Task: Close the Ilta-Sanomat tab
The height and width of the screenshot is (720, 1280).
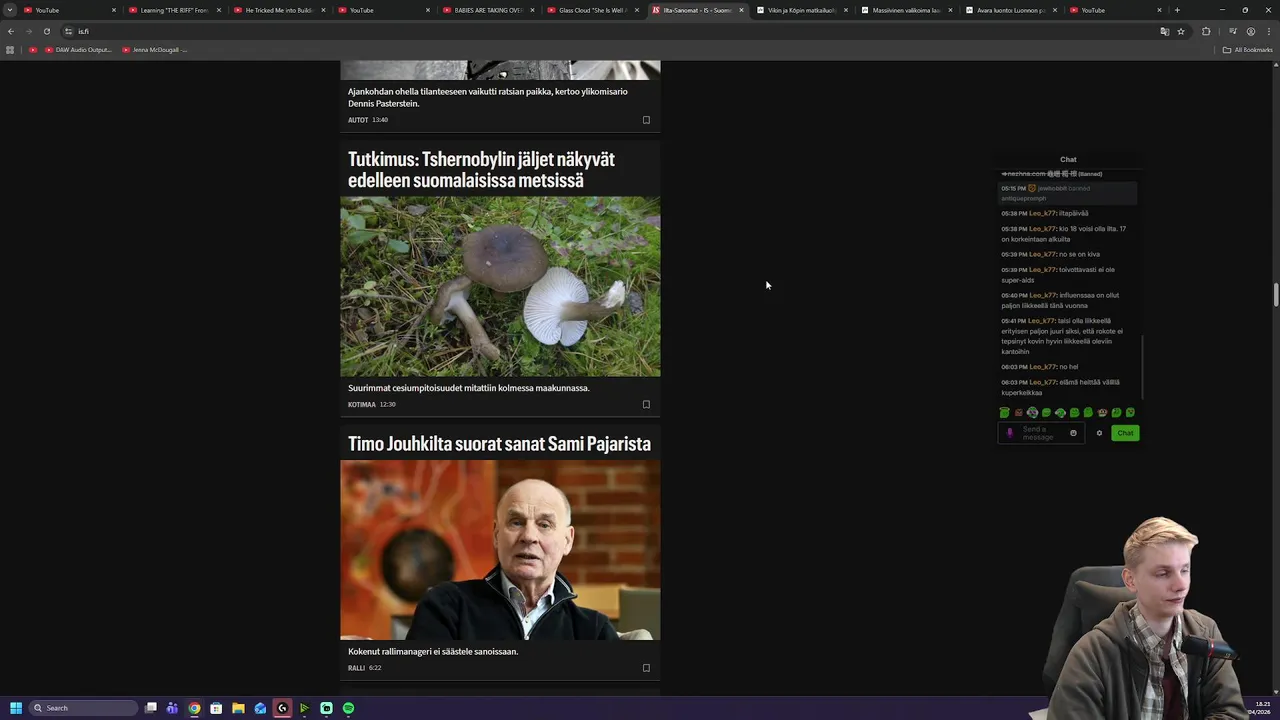Action: coord(741,10)
